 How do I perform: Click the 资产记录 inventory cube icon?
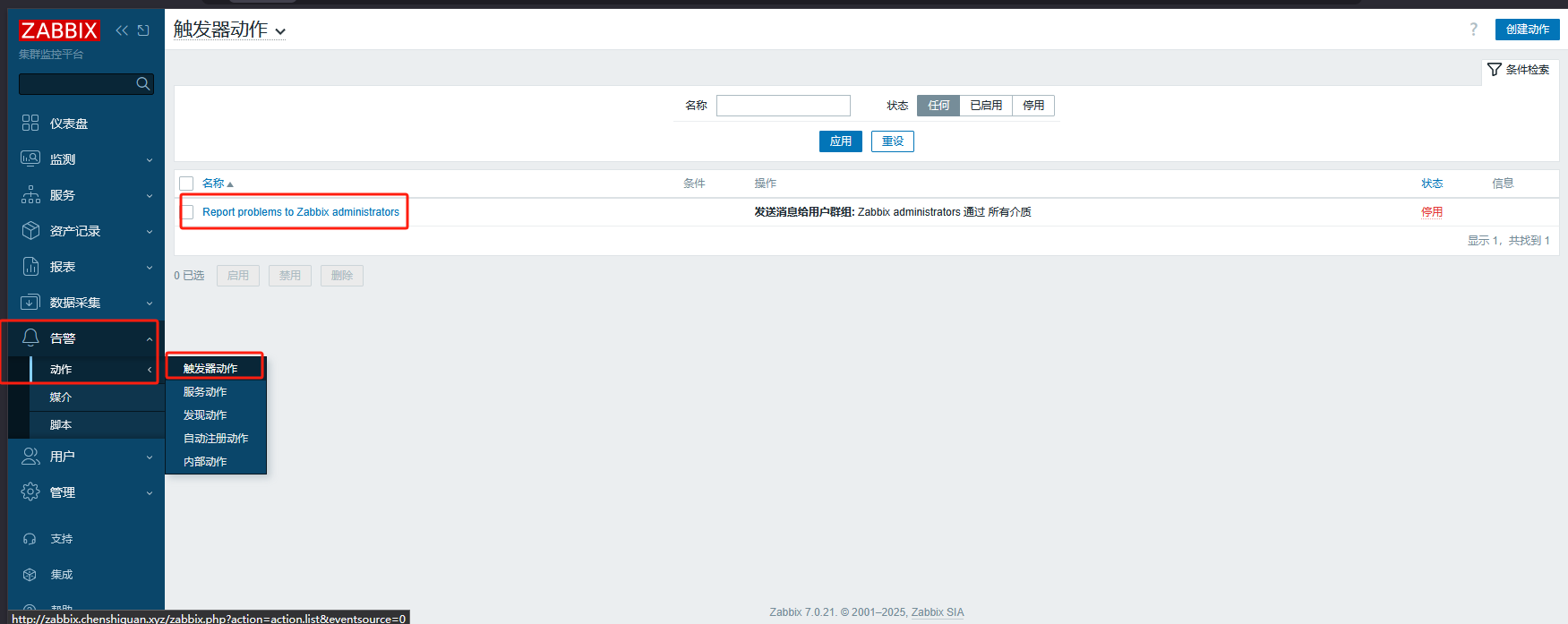click(x=30, y=230)
